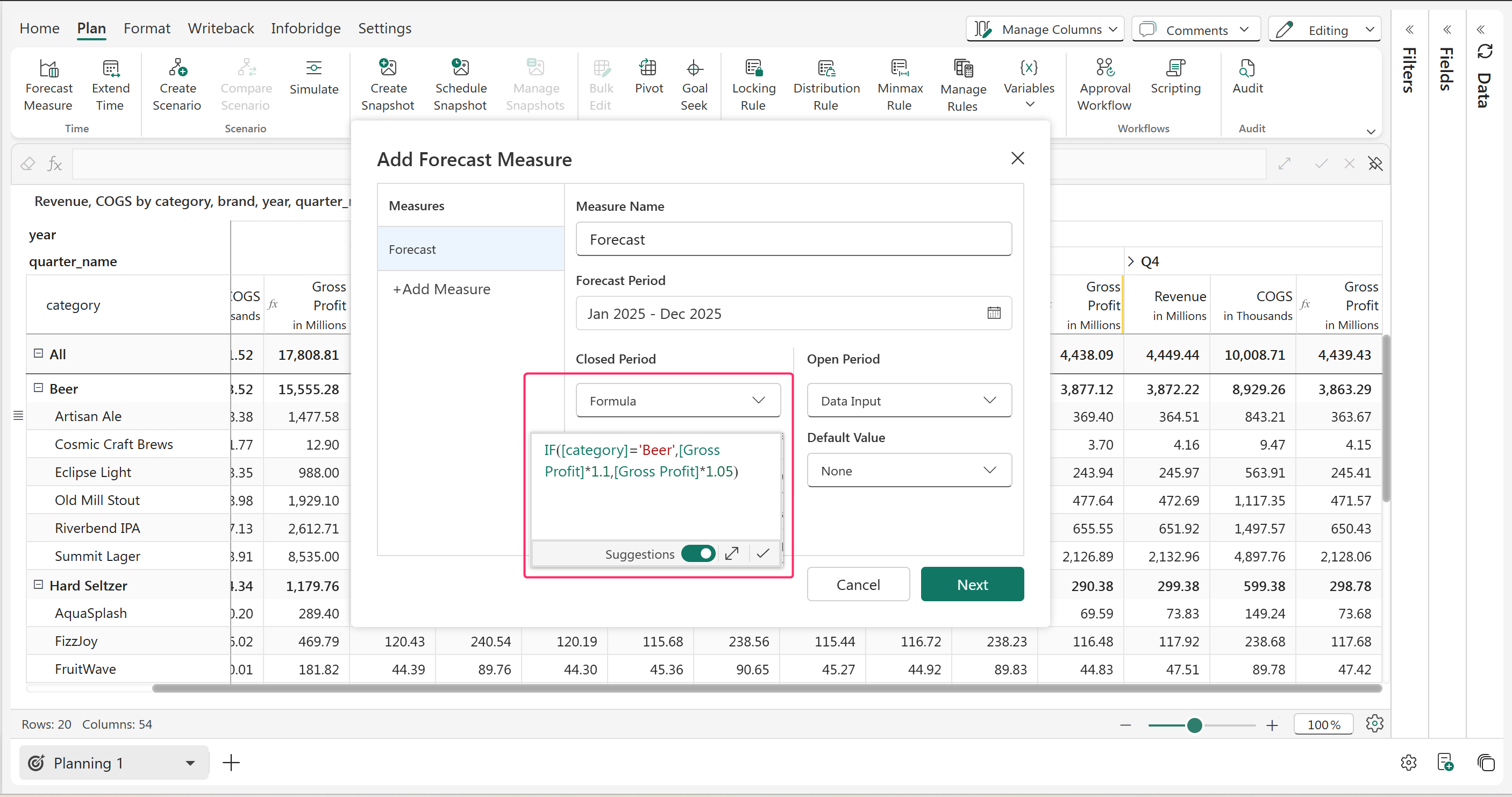
Task: Open the Locking Rule tool
Action: (x=753, y=69)
